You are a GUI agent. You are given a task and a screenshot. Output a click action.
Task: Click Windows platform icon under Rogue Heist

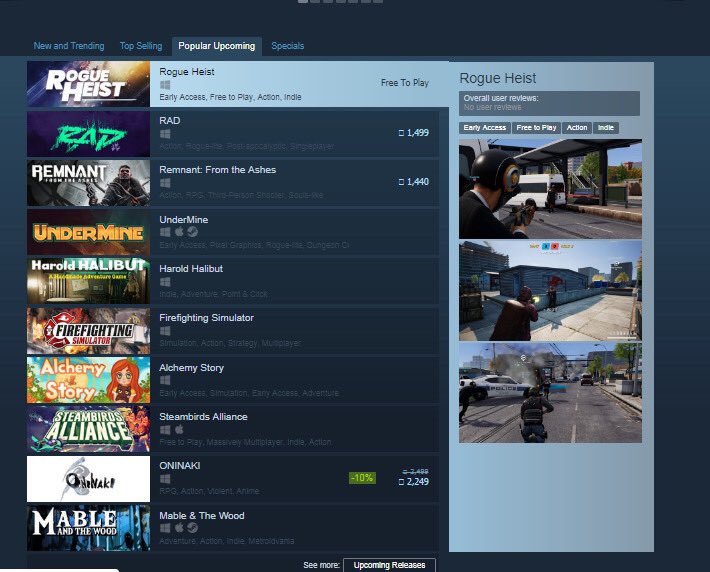point(165,85)
